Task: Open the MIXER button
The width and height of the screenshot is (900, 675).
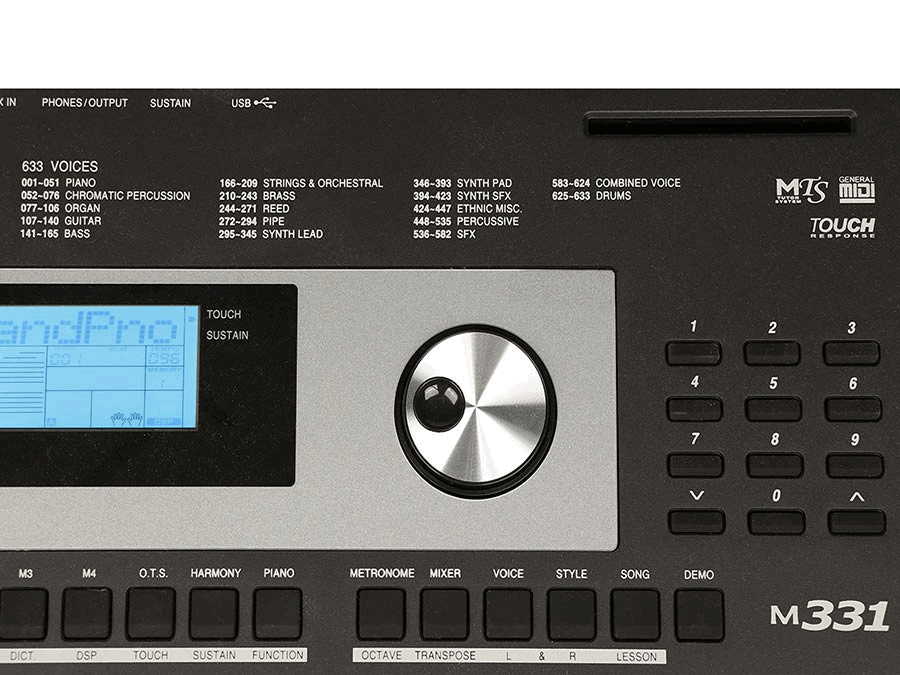Action: (x=444, y=614)
